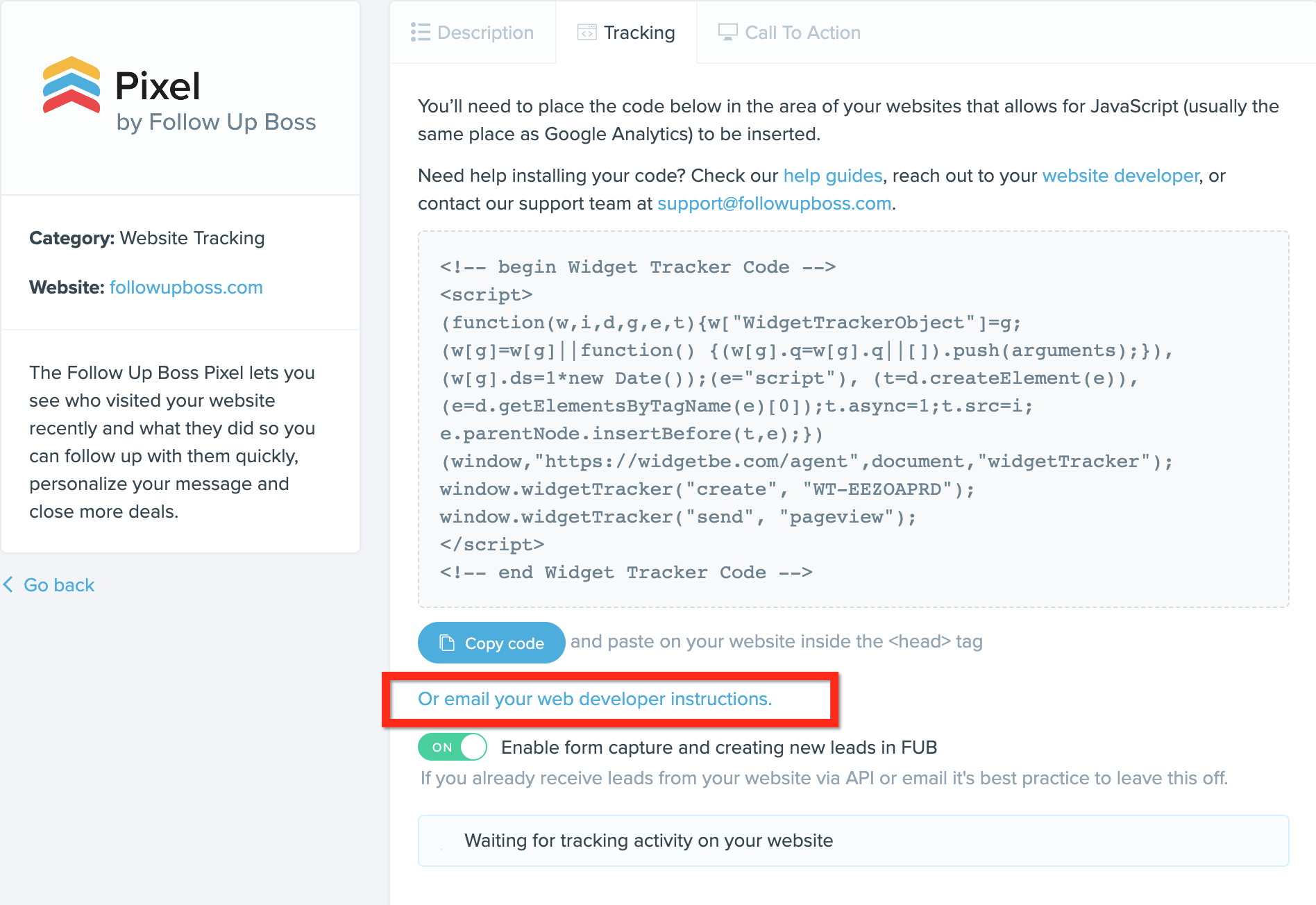Click the code window icon beside Tracking
The width and height of the screenshot is (1316, 905).
click(587, 33)
